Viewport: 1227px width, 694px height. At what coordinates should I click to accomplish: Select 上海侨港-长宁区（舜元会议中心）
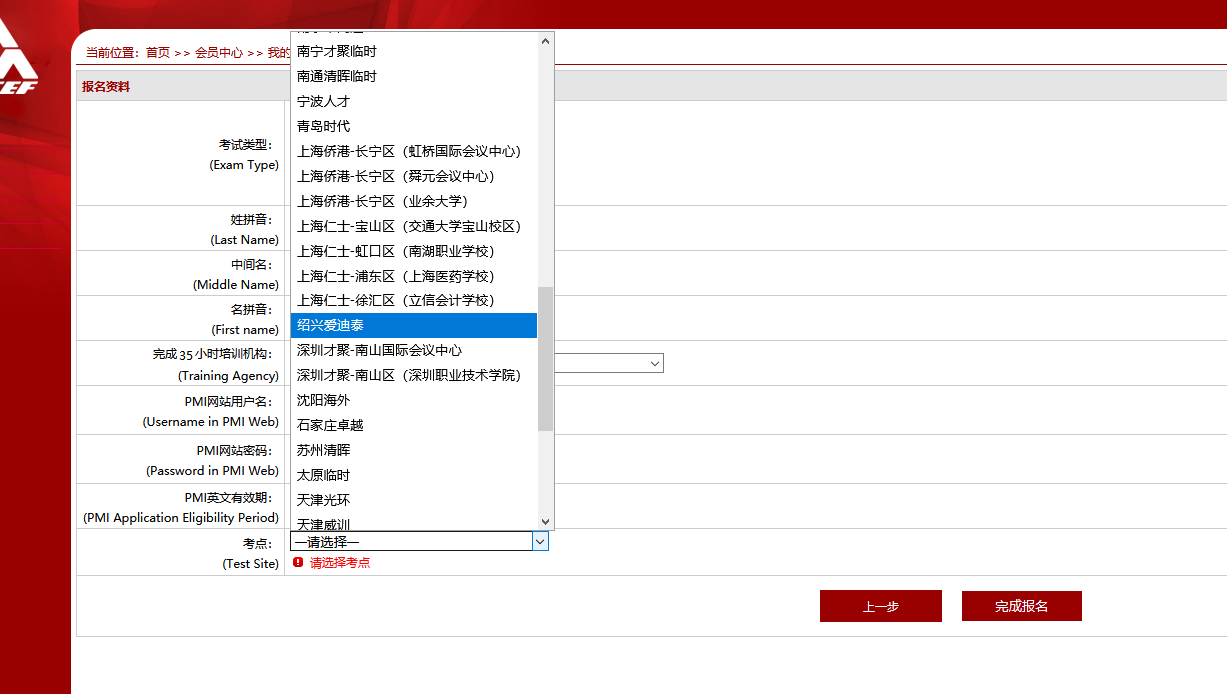point(413,176)
